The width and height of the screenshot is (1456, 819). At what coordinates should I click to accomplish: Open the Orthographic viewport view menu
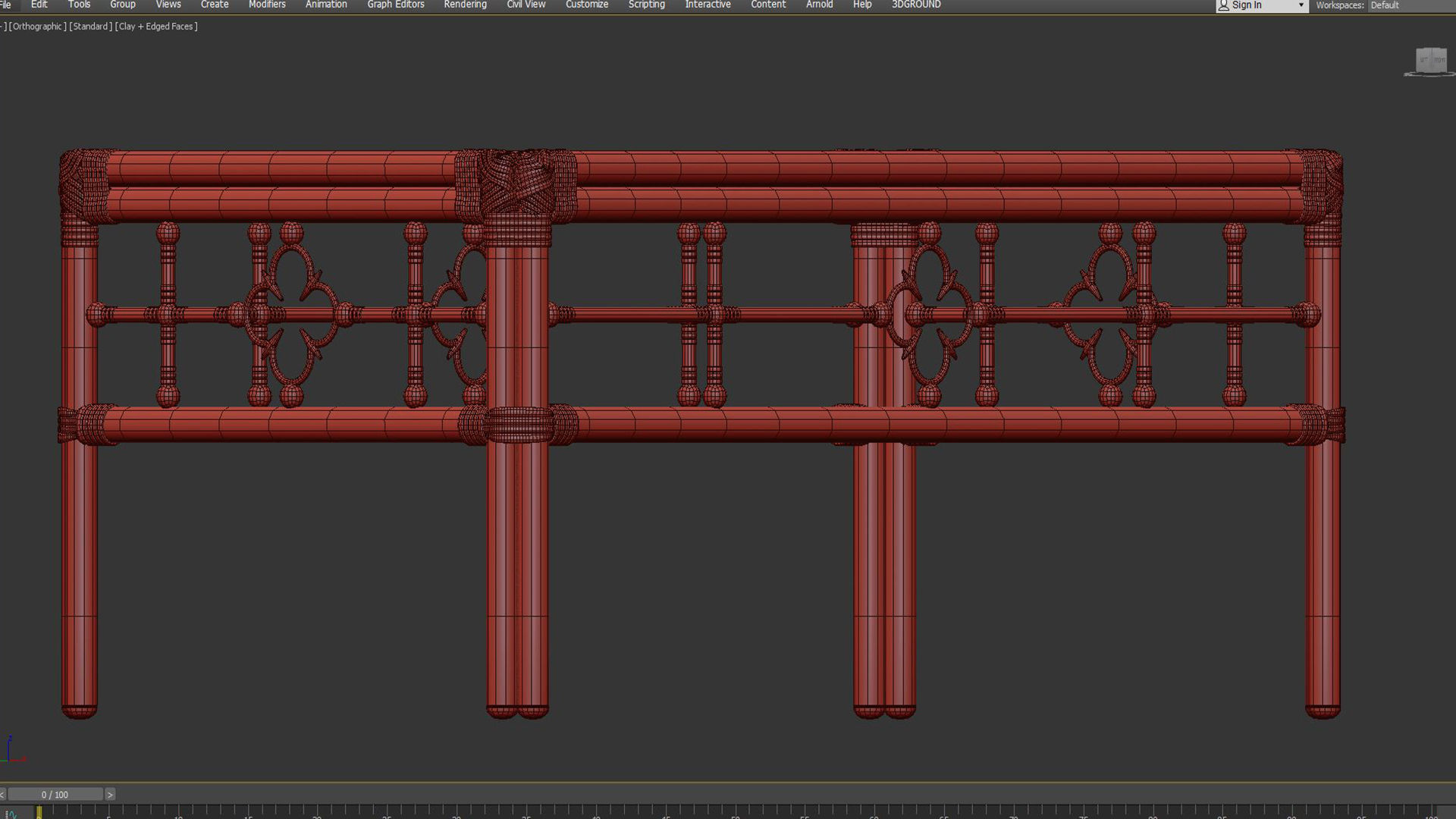[36, 27]
